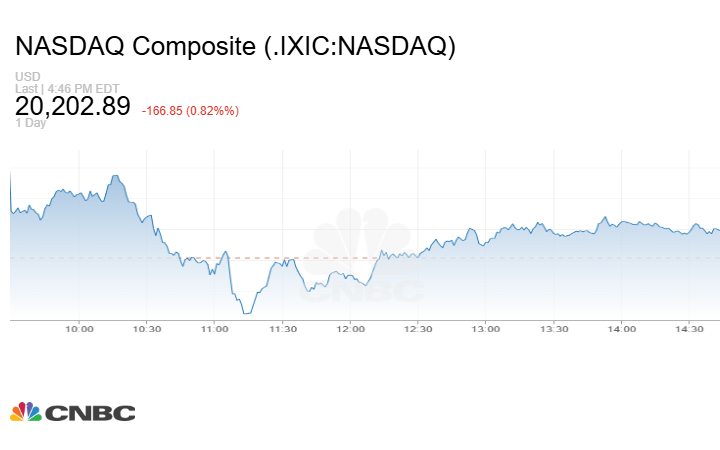Click the red -166.85 (0.82%) change

coord(190,110)
